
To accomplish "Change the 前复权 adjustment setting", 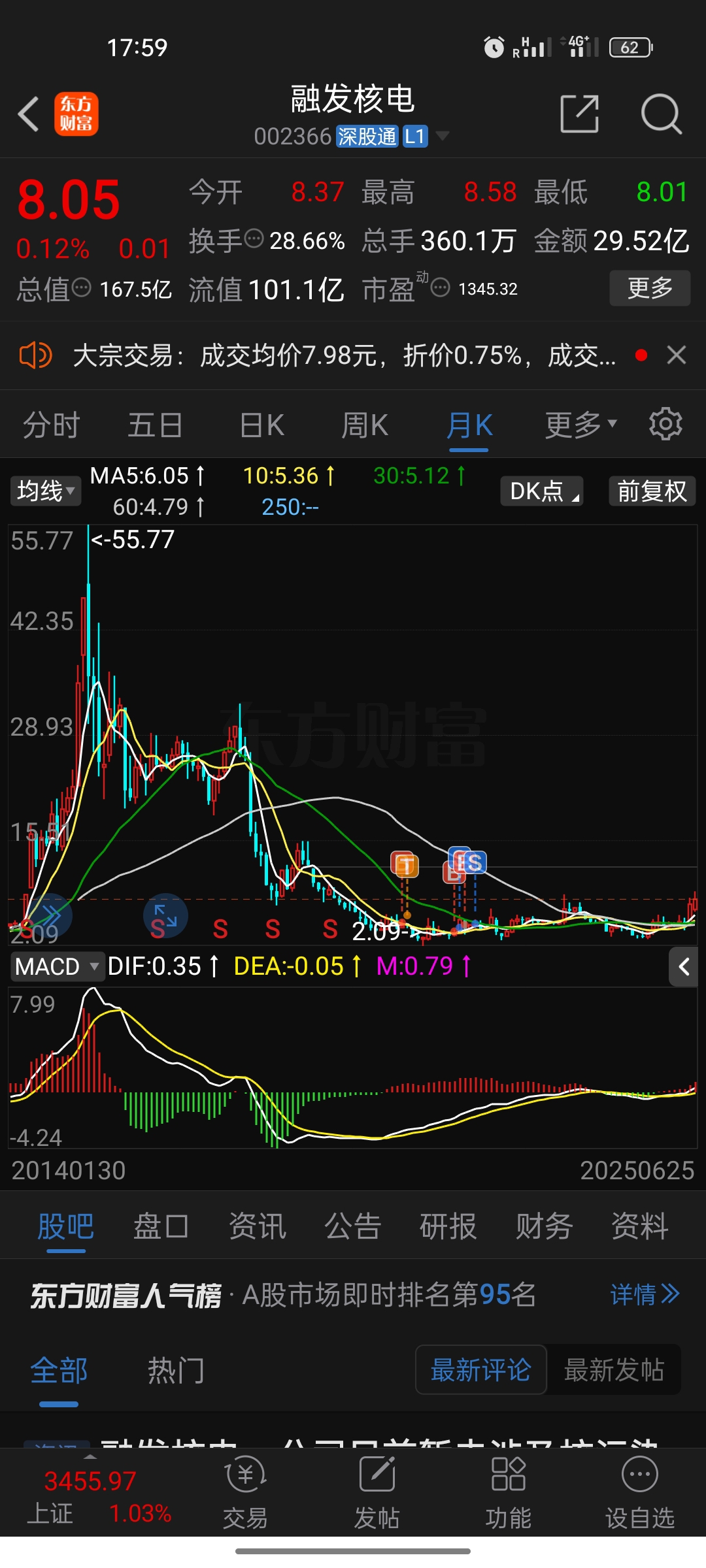I will [x=652, y=491].
